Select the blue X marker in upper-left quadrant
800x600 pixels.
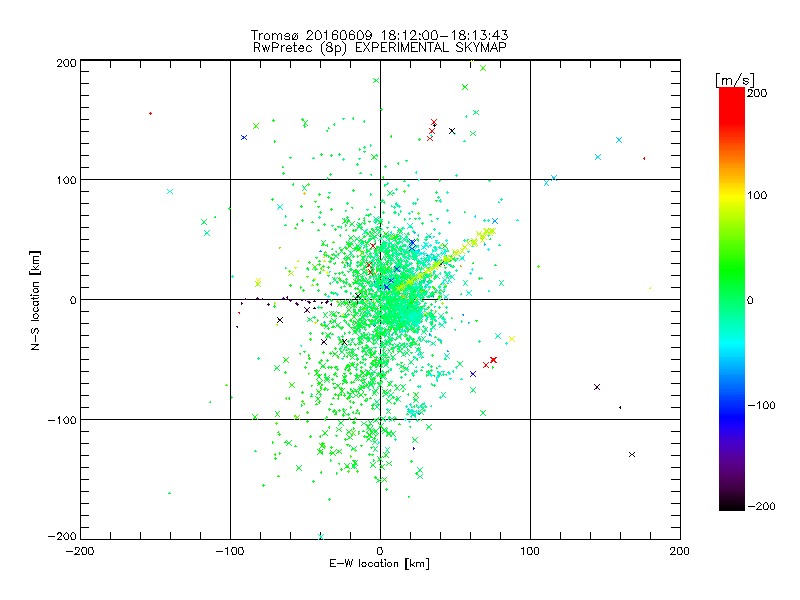[x=244, y=138]
